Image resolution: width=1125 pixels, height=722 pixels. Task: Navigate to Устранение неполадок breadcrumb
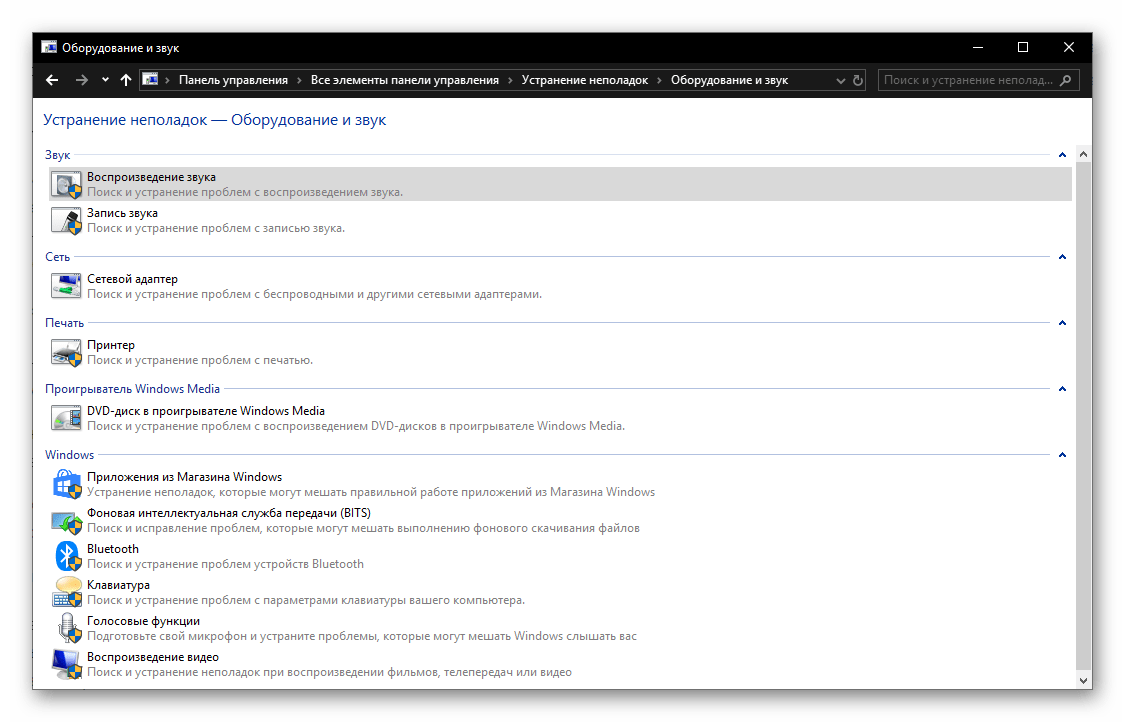coord(584,80)
